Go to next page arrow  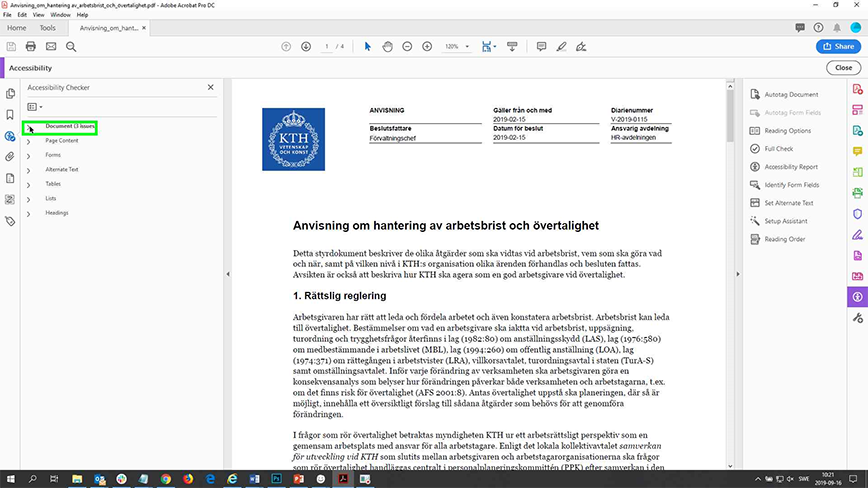306,46
